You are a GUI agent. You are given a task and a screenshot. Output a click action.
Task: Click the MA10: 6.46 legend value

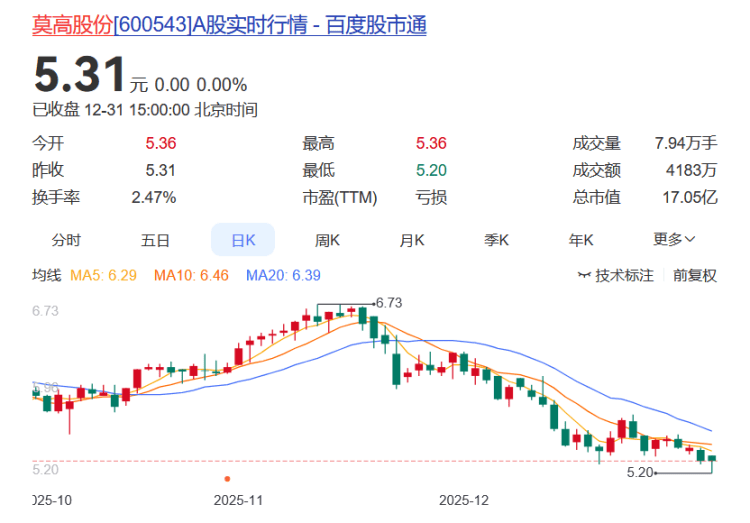[x=191, y=275]
